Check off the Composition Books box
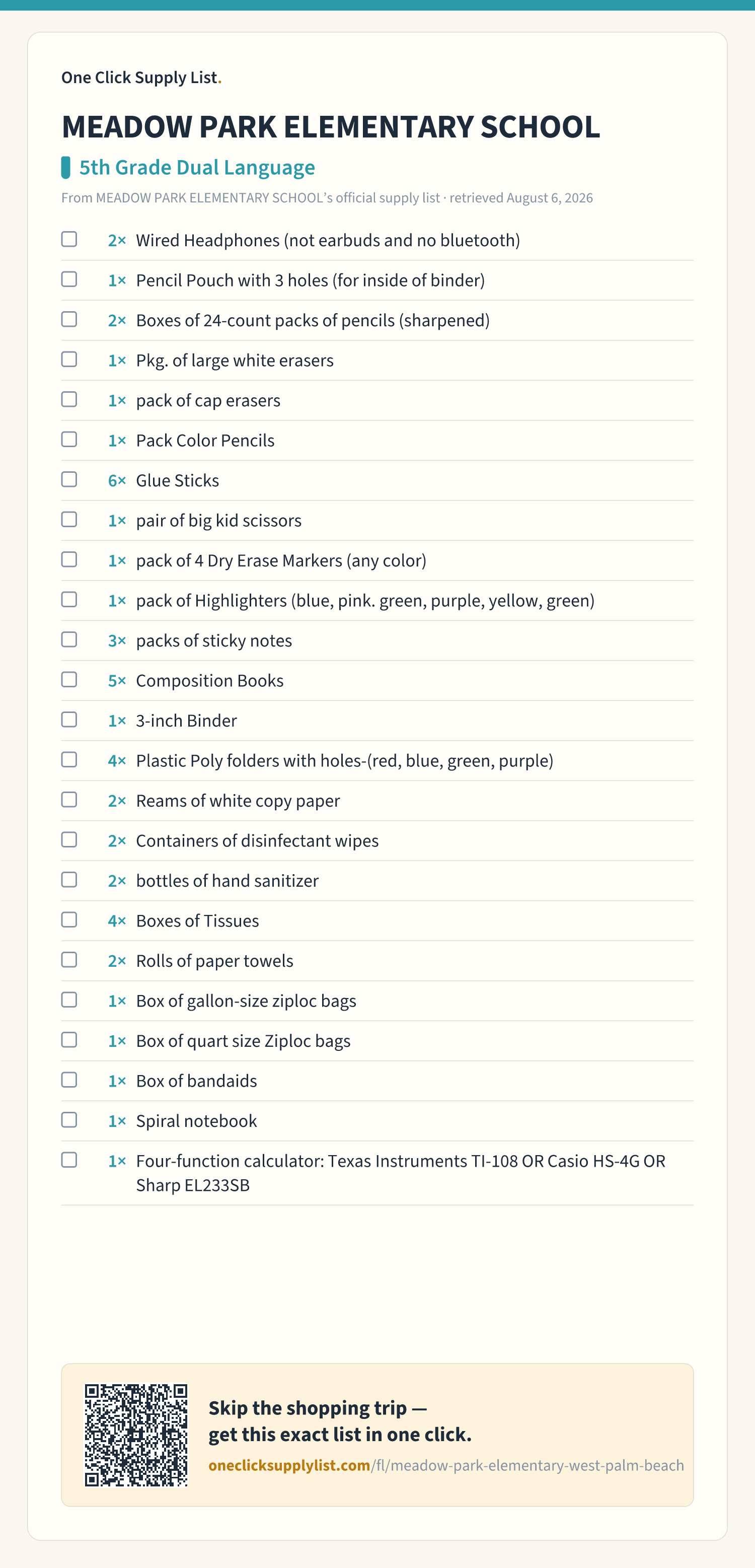This screenshot has width=755, height=1568. 69,679
